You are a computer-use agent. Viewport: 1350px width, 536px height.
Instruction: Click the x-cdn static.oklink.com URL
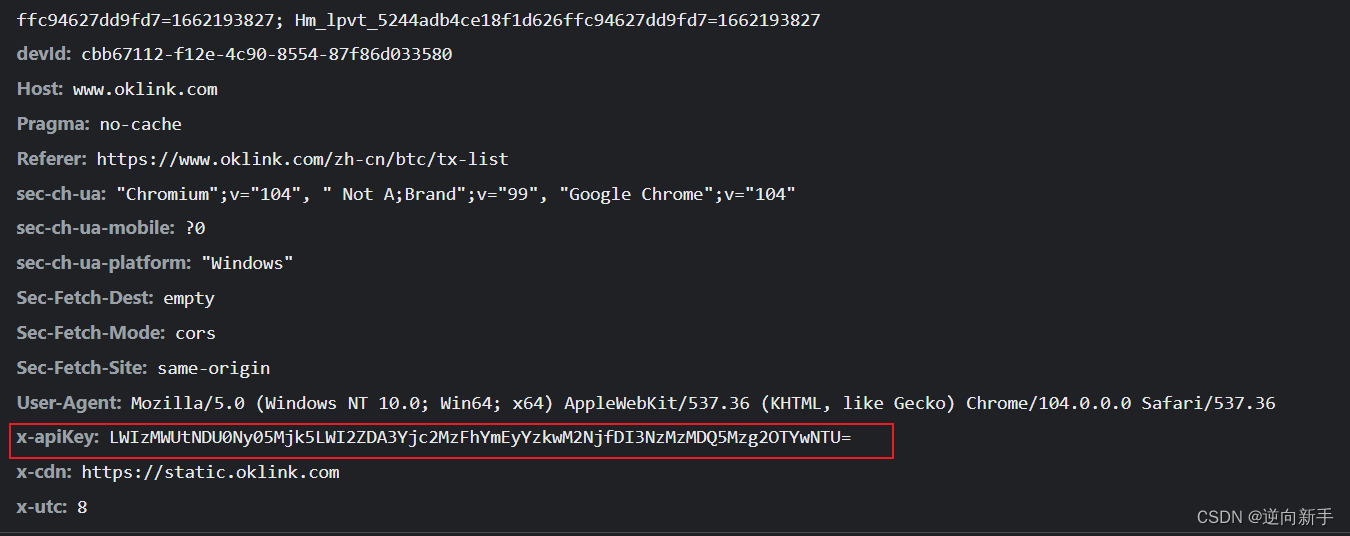(x=210, y=472)
